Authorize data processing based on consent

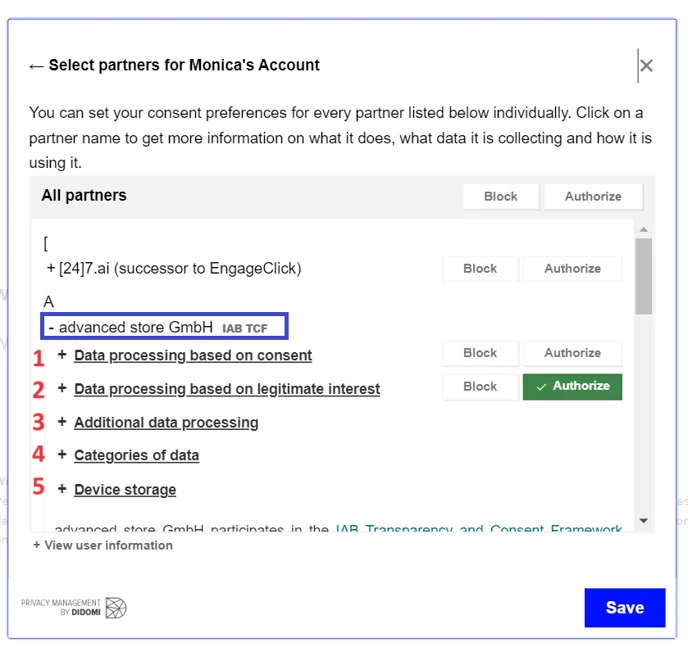[572, 353]
